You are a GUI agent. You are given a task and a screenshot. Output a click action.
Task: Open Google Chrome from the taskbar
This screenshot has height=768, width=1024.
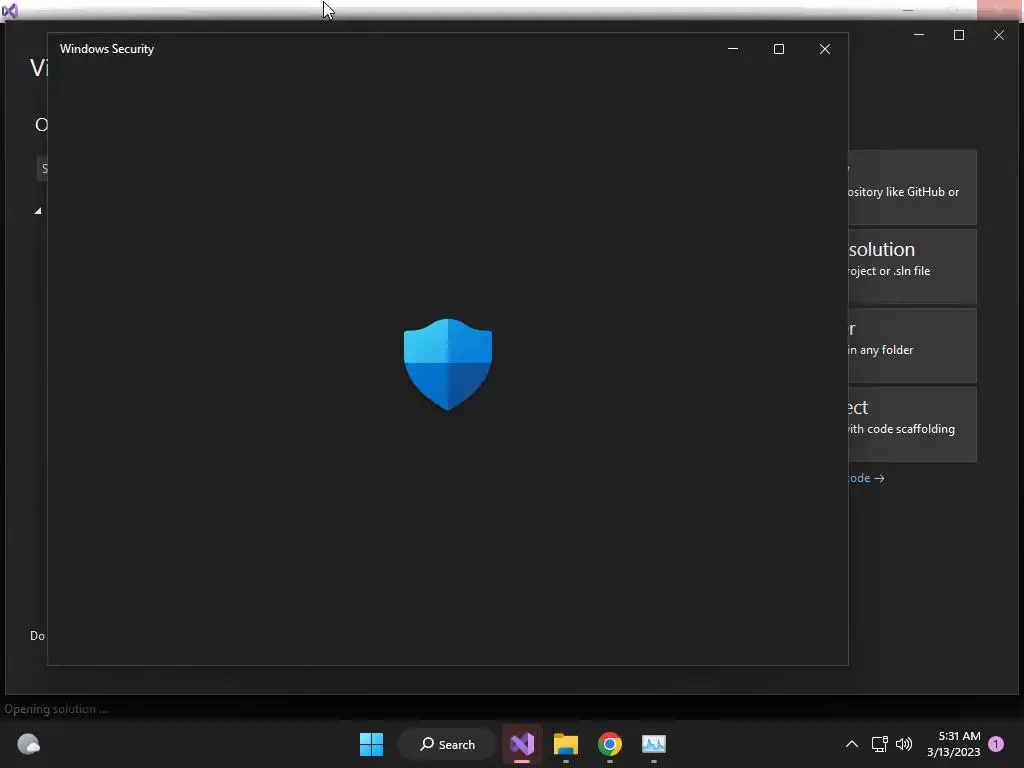pyautogui.click(x=609, y=744)
